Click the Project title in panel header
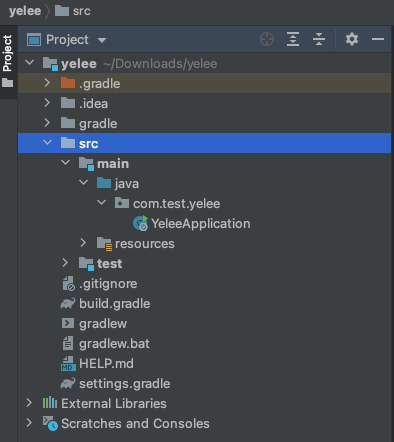Viewport: 394px width, 442px height. [x=67, y=40]
